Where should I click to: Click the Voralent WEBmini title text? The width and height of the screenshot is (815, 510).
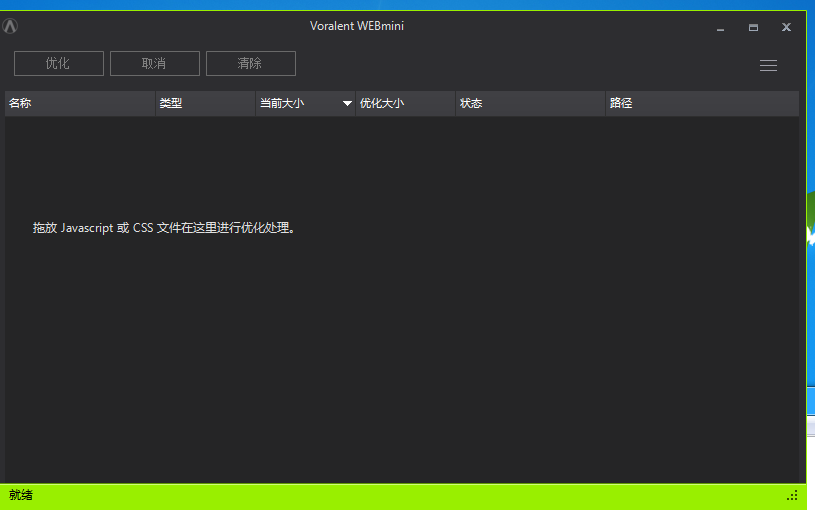tap(357, 26)
